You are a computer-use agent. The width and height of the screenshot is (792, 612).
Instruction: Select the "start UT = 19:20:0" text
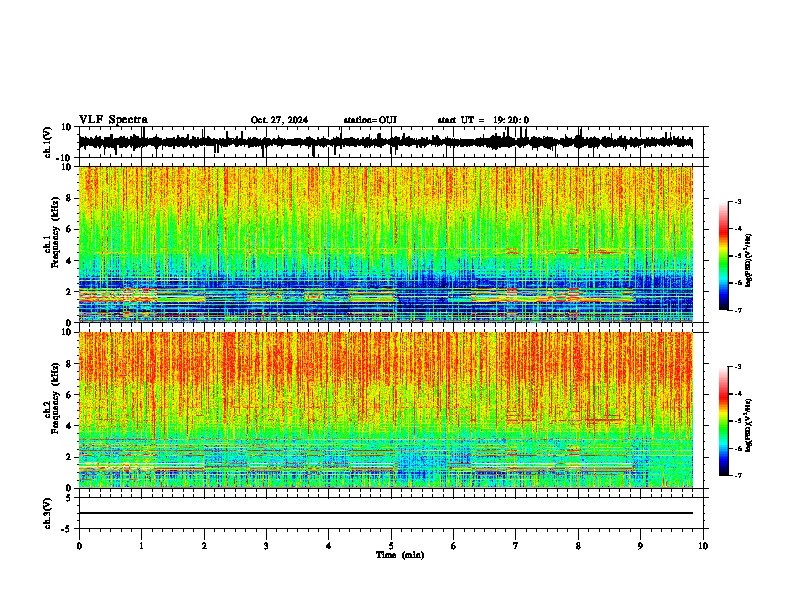coord(483,120)
